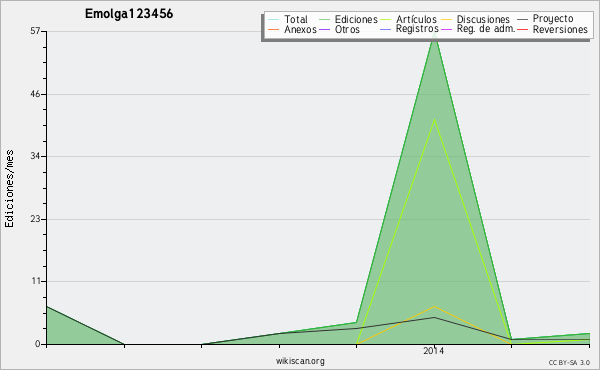Click the light blue Total legend line swatch
Image resolution: width=600 pixels, height=370 pixels.
(x=274, y=20)
